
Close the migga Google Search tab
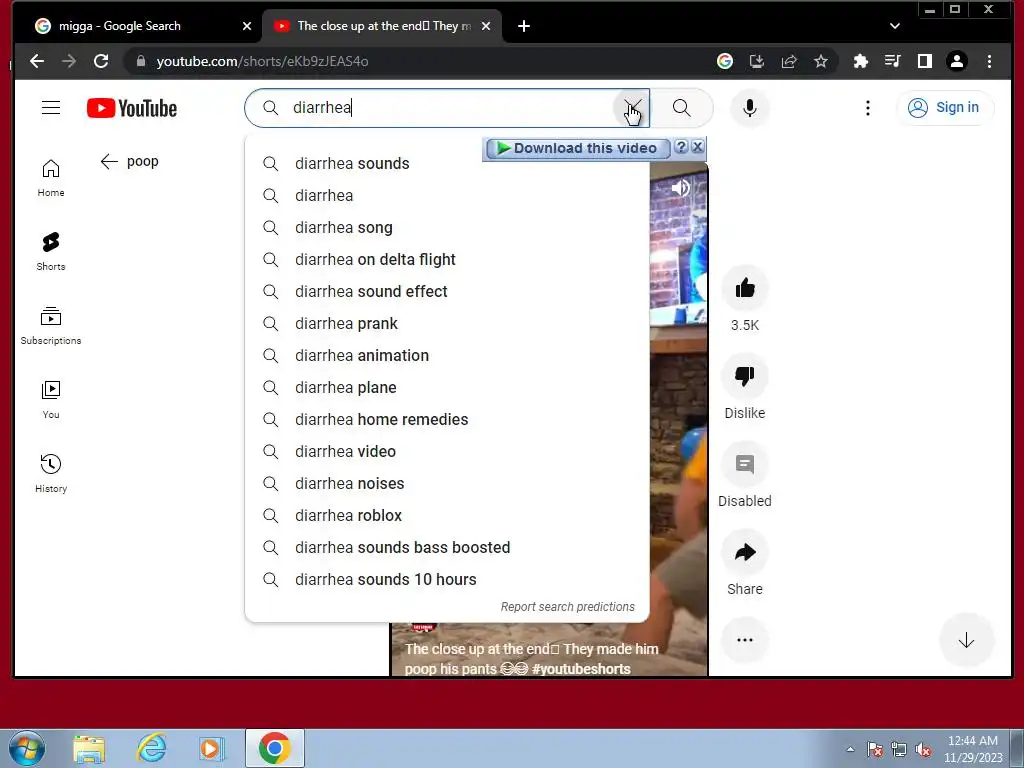[x=247, y=26]
